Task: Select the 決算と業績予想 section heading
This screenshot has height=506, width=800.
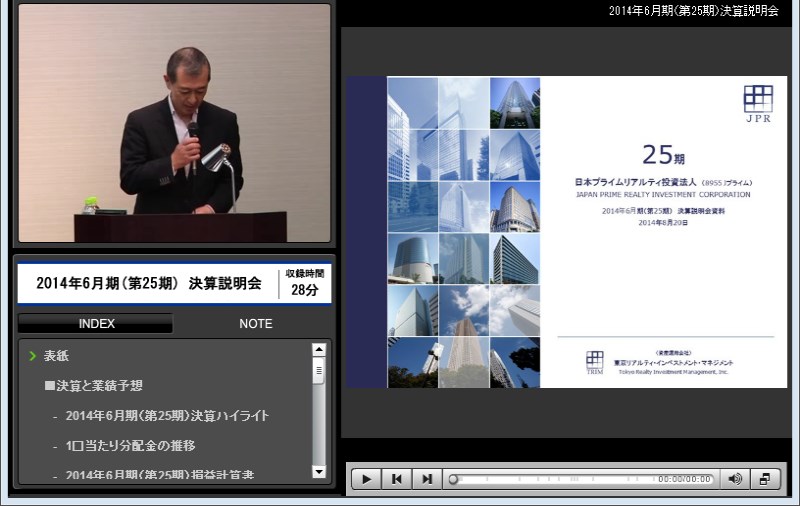Action: (x=94, y=386)
